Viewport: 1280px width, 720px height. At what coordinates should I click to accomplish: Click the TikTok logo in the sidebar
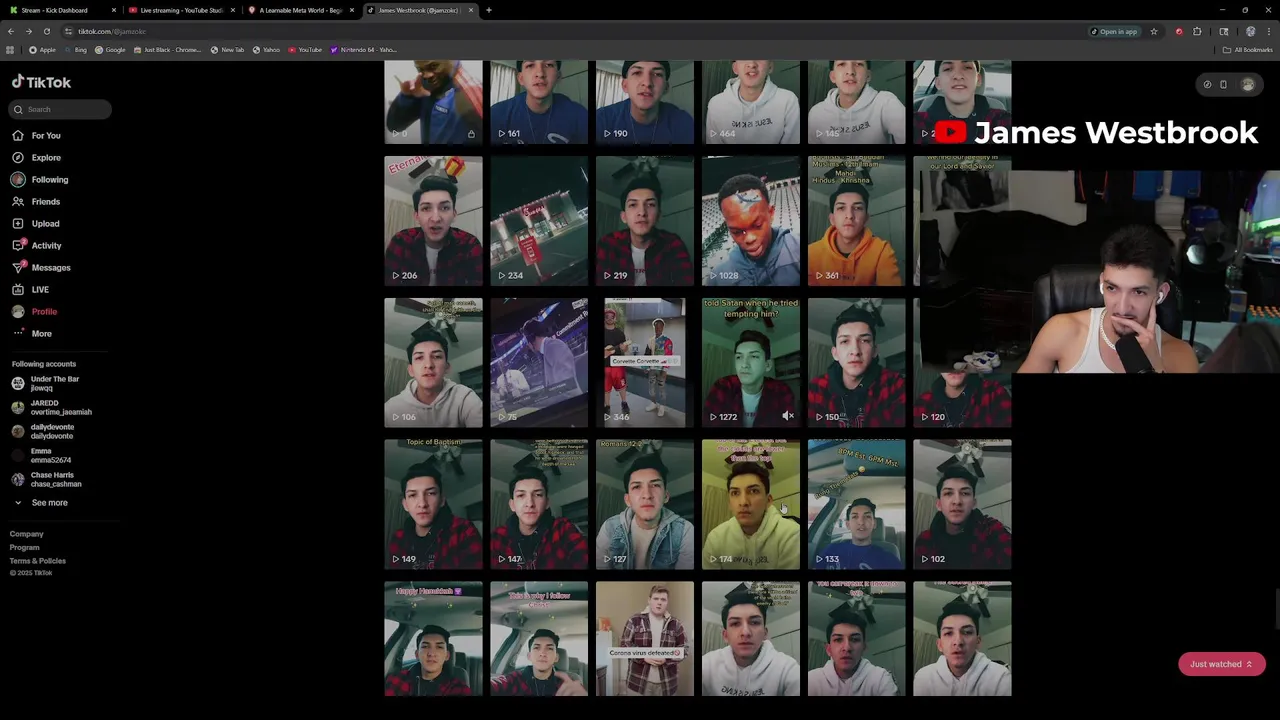41,82
